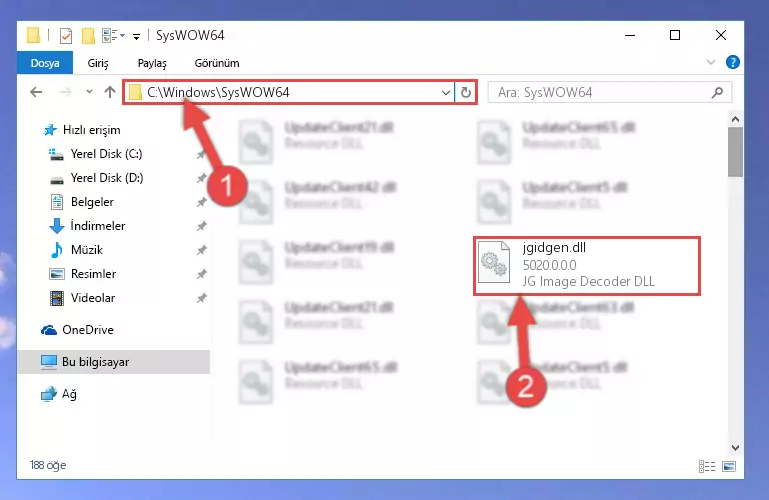The height and width of the screenshot is (500, 769).
Task: Click the pin icon next to Resimler
Action: coord(201,274)
